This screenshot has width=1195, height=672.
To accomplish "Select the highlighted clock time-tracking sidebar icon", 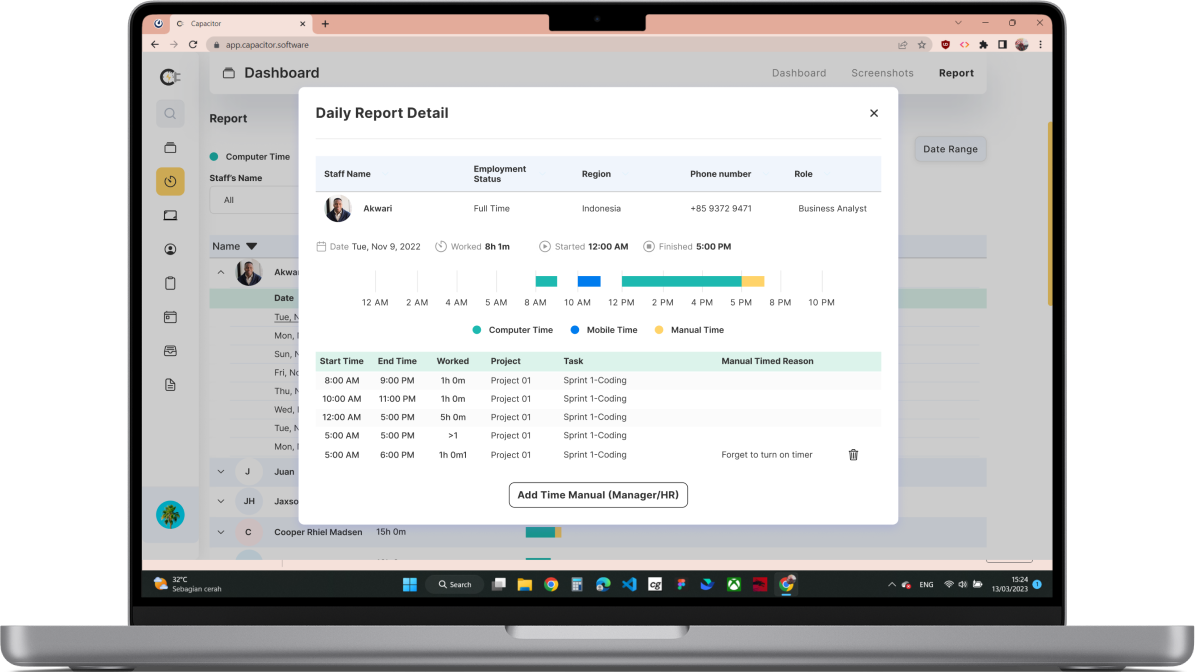I will [x=170, y=181].
